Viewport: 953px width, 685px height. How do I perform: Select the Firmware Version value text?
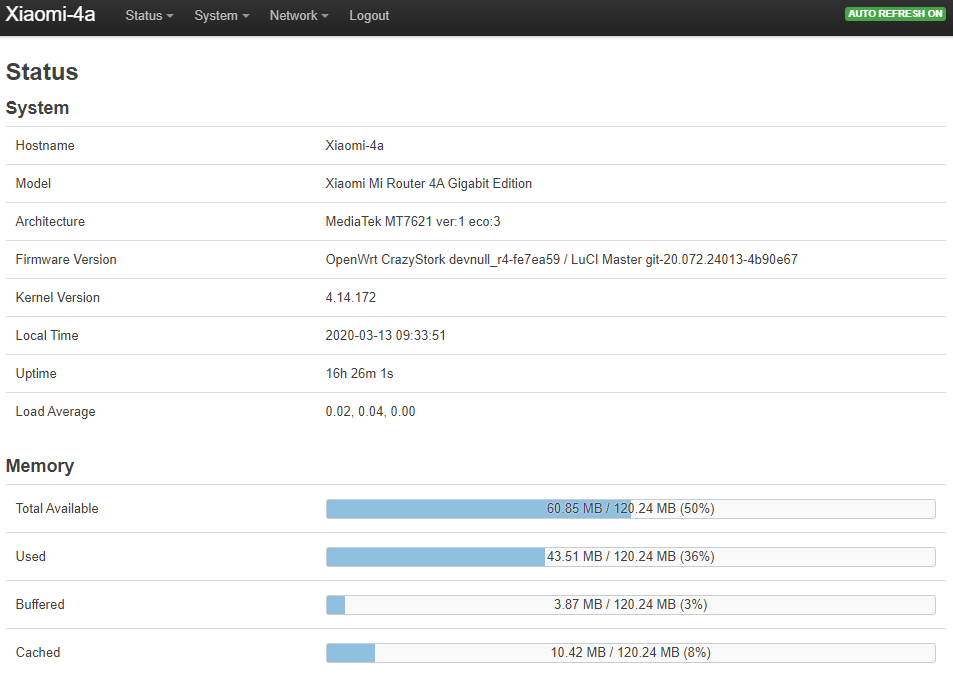(562, 260)
